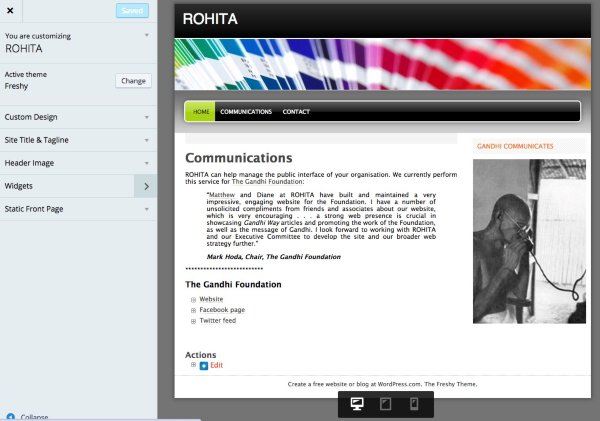The height and width of the screenshot is (421, 600).
Task: Click the plus icon beside Twitter feed
Action: click(193, 321)
